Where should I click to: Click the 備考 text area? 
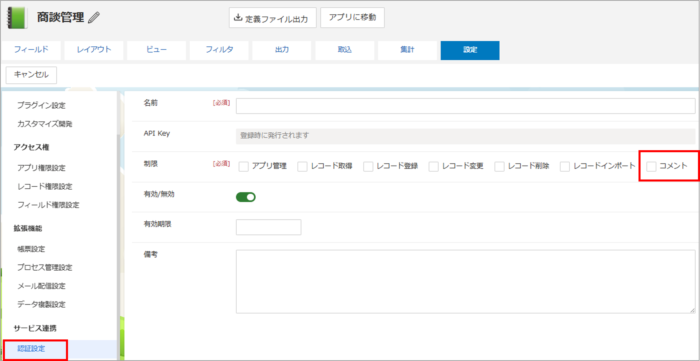click(x=466, y=282)
